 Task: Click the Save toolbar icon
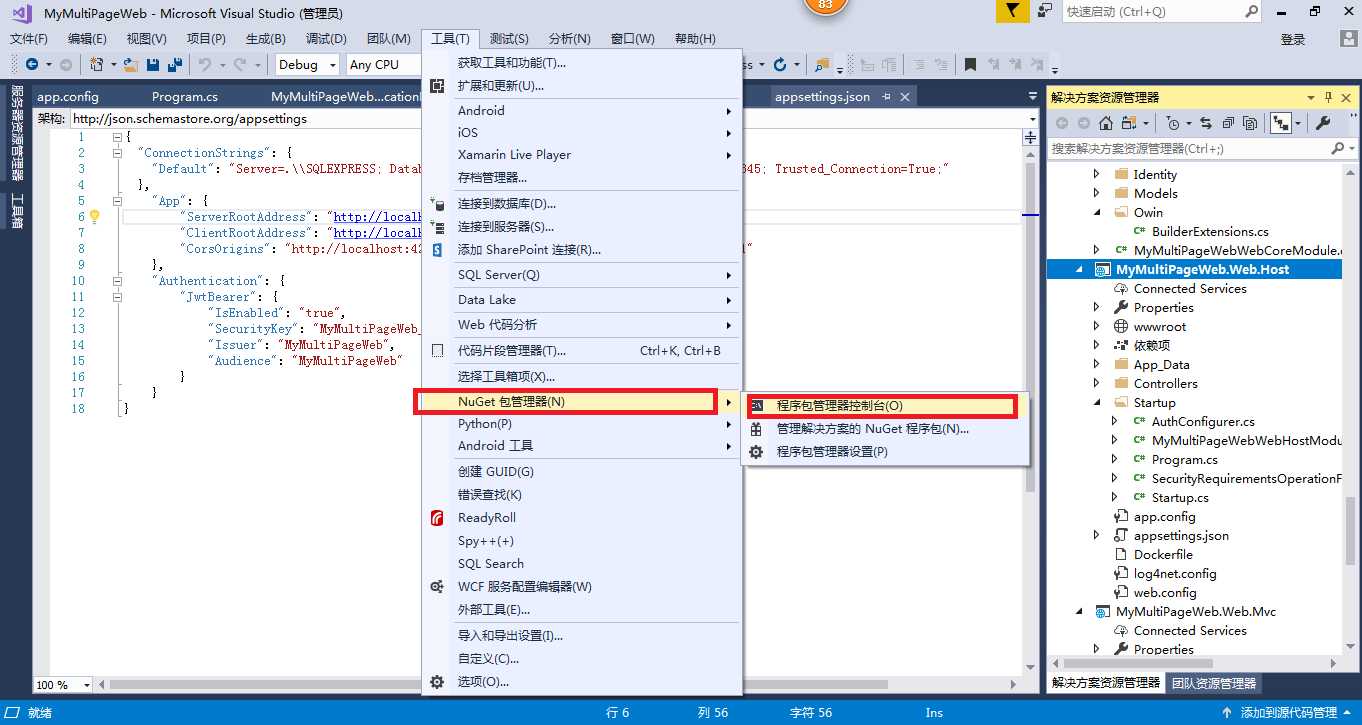pos(153,64)
